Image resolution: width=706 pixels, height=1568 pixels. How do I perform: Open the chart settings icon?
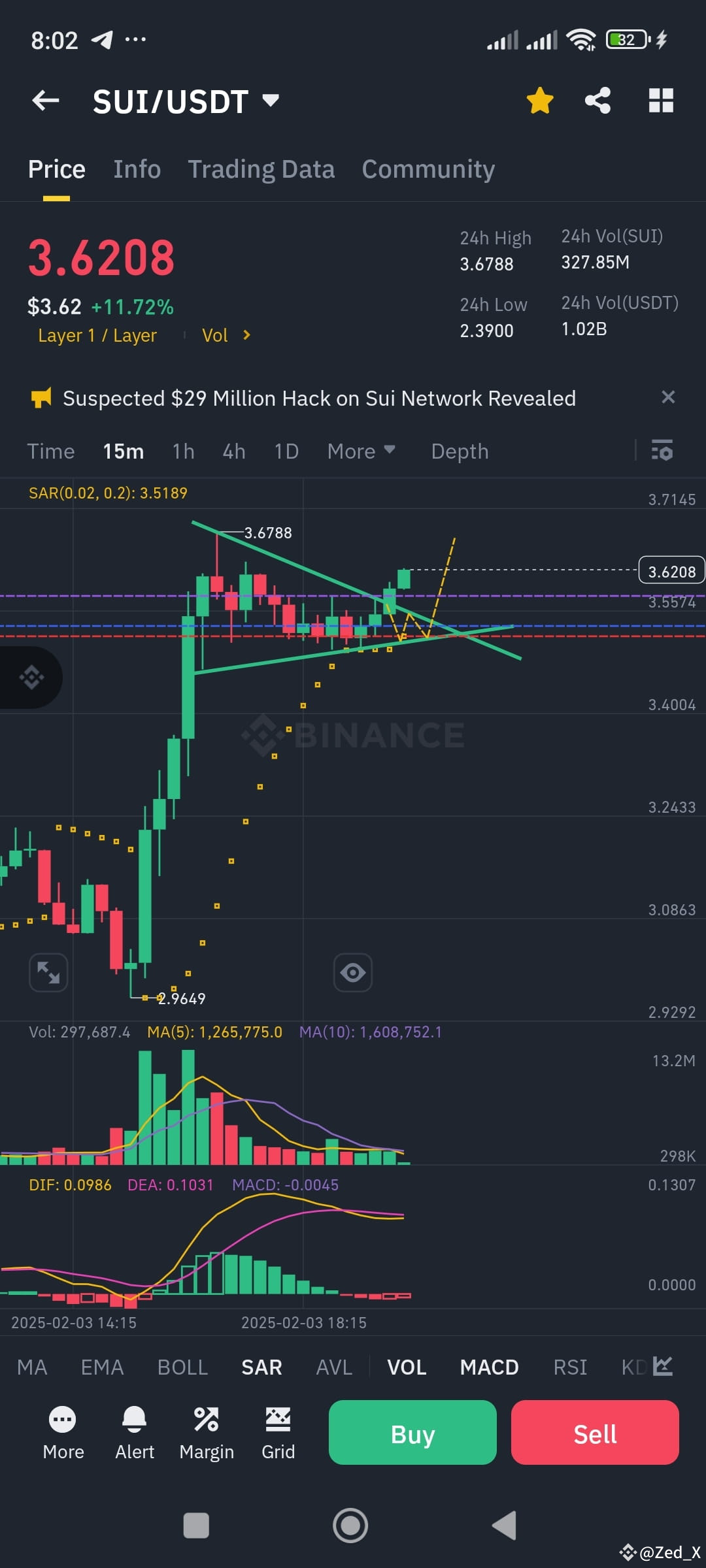pyautogui.click(x=662, y=450)
